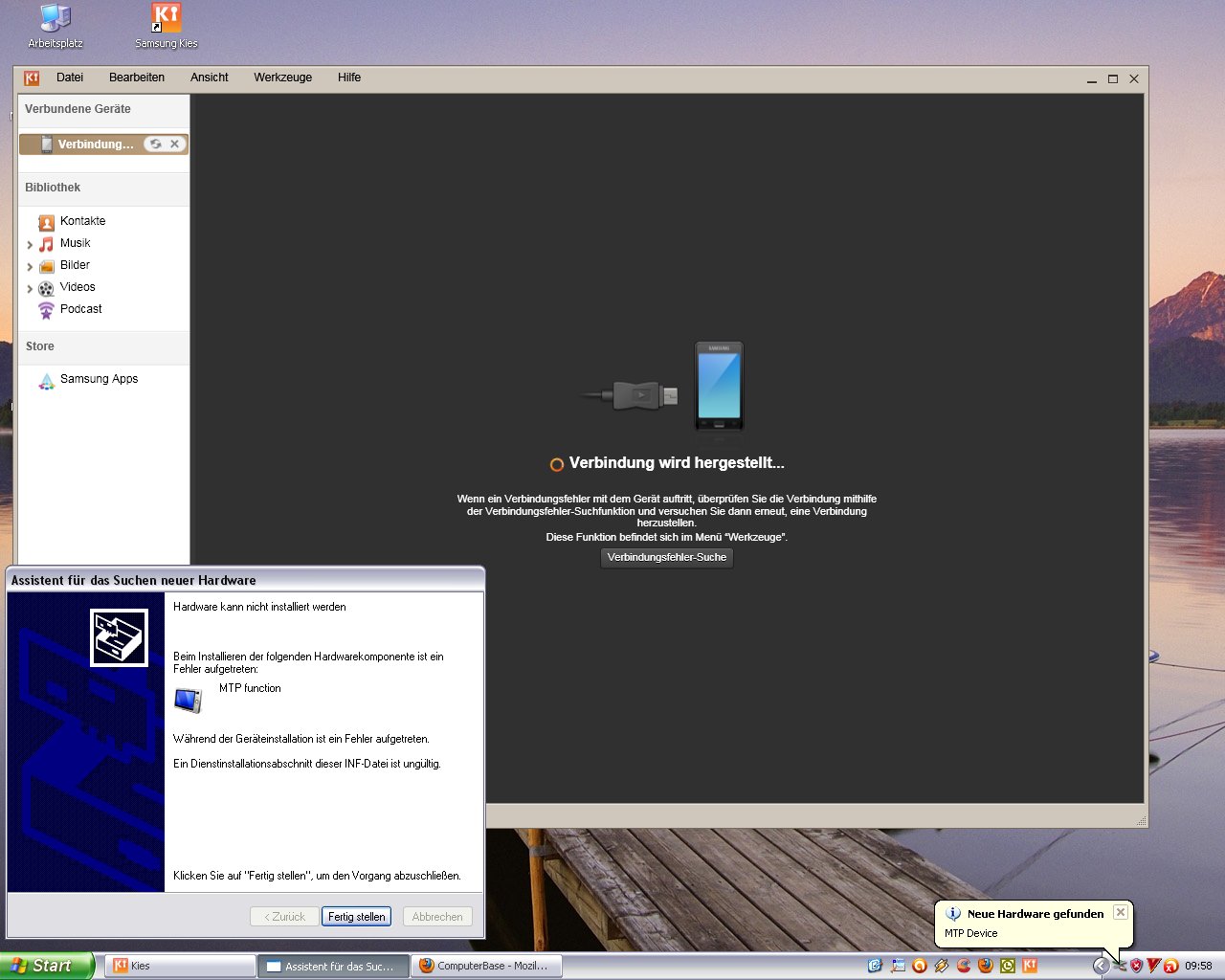Select the Videos film reel icon
Image resolution: width=1225 pixels, height=980 pixels.
pos(46,288)
